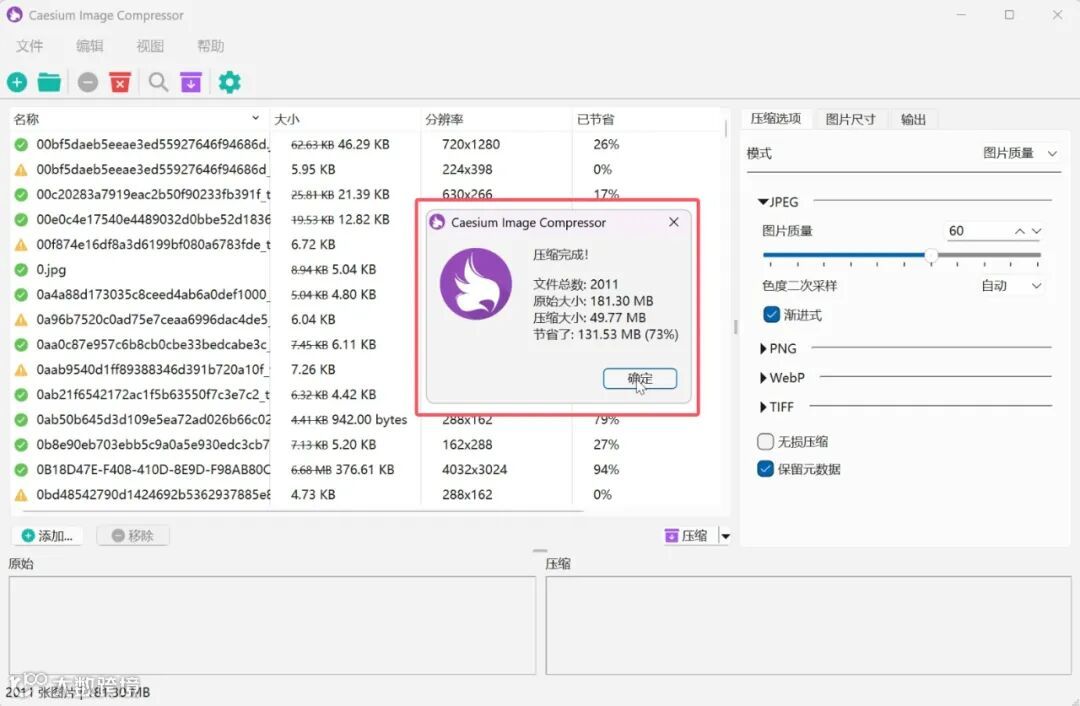Screen dimensions: 1080x706
Task: Sort by the 名称 column header
Action: pos(139,119)
